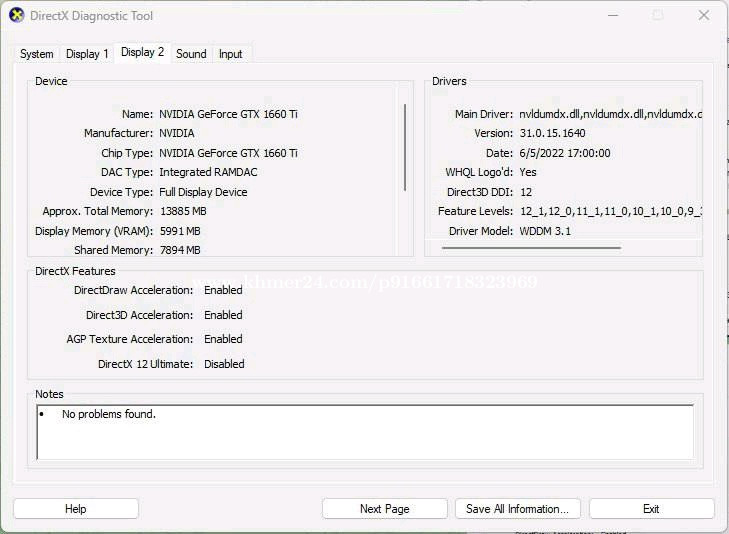729x534 pixels.
Task: Click the DirectX Diagnostic Tool title icon
Action: coord(17,15)
